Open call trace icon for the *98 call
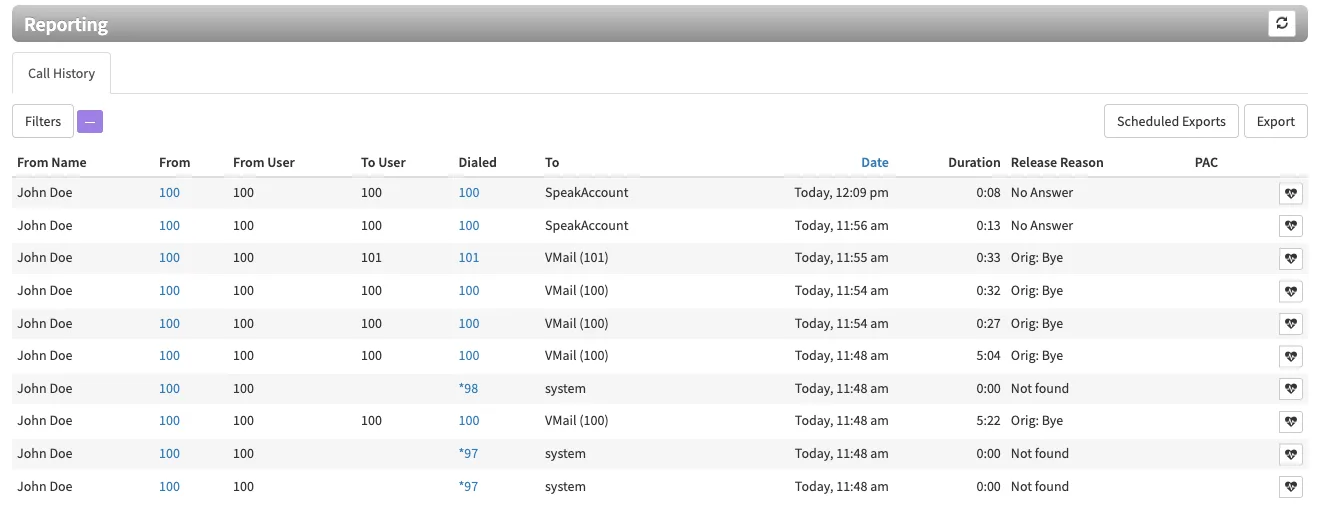 point(1291,389)
